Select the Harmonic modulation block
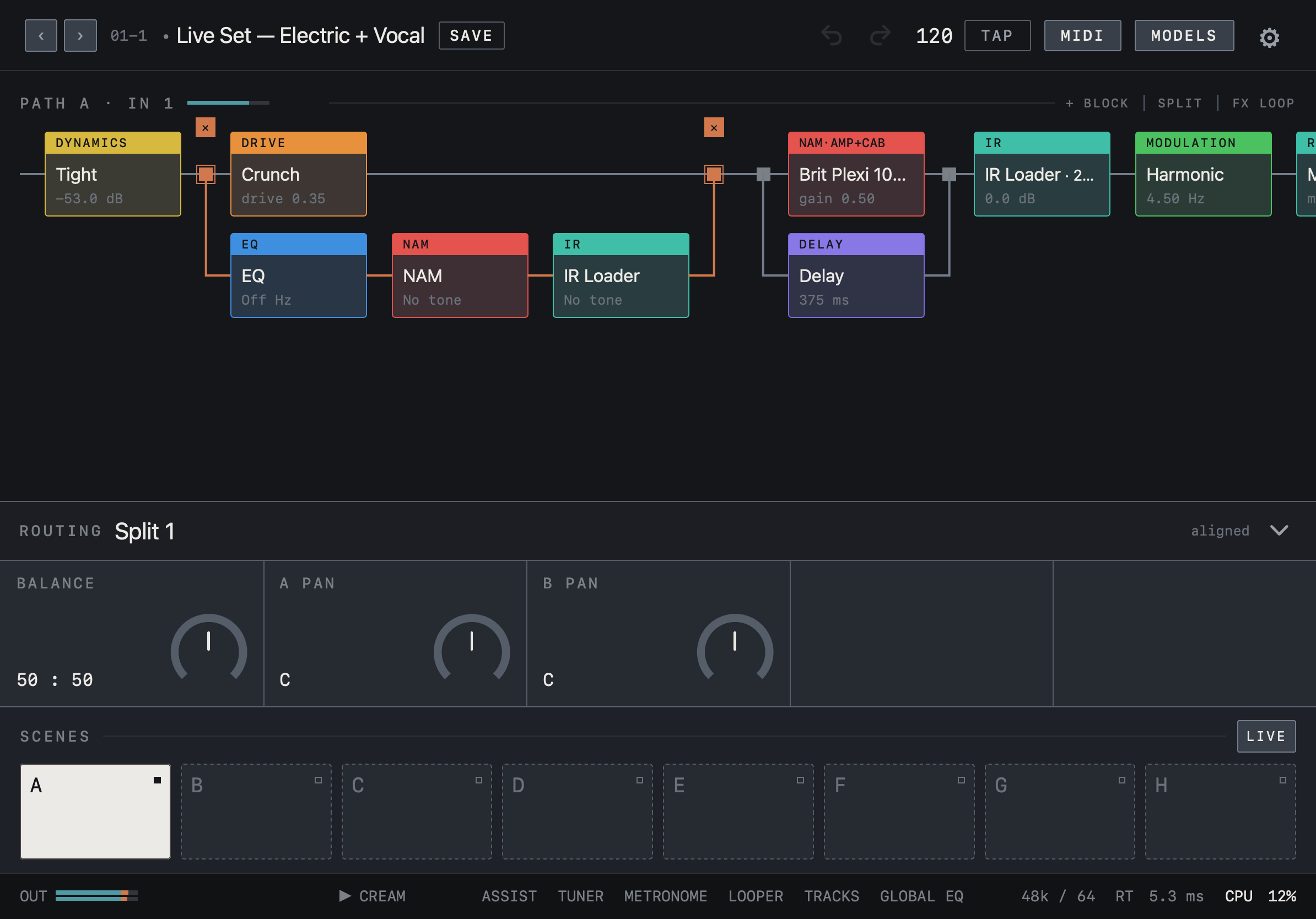1316x919 pixels. 1203,174
